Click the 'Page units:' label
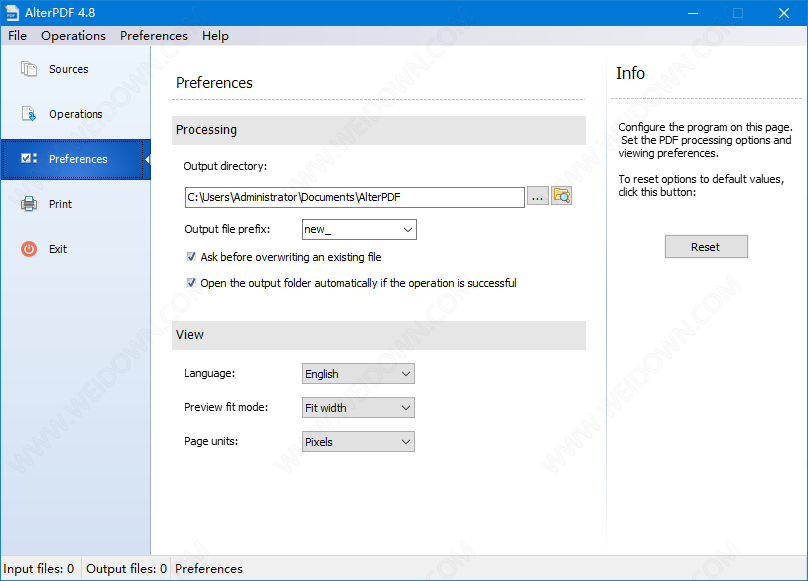Image resolution: width=808 pixels, height=581 pixels. (211, 441)
